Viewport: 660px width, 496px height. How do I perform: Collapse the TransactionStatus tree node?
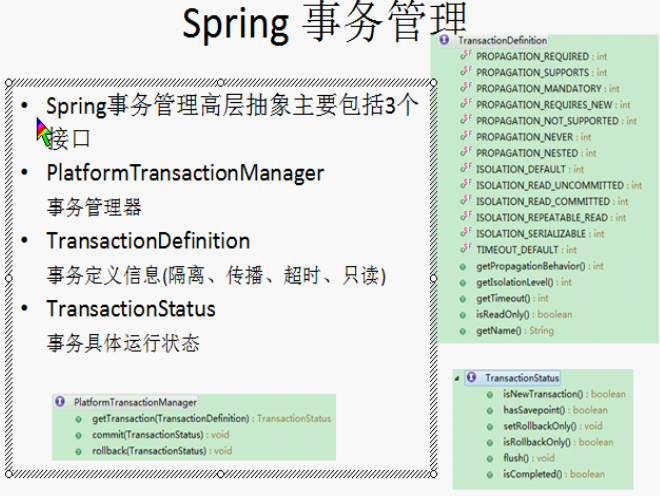[x=457, y=379]
